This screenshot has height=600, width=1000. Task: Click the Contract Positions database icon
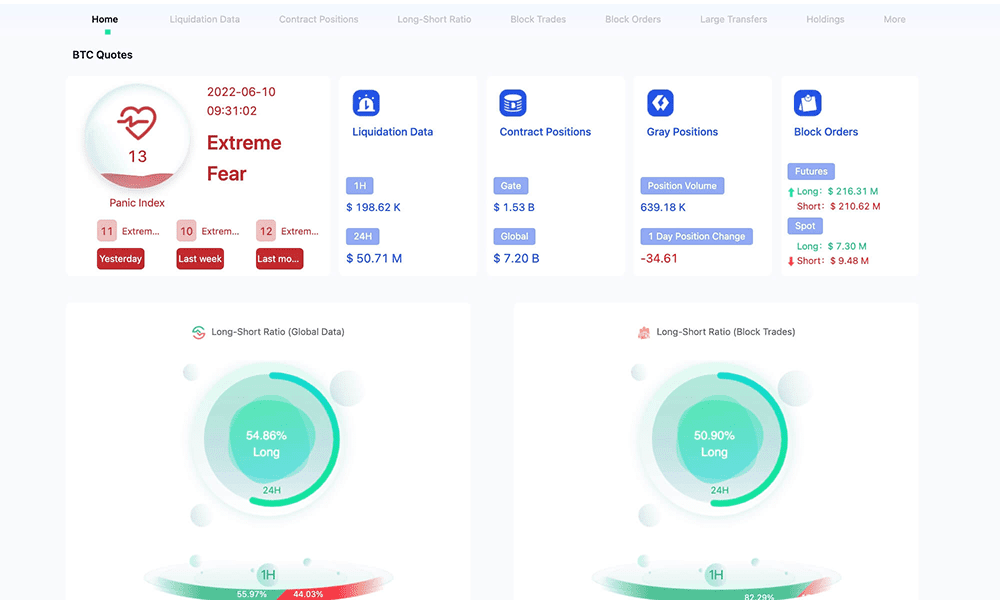(x=513, y=103)
